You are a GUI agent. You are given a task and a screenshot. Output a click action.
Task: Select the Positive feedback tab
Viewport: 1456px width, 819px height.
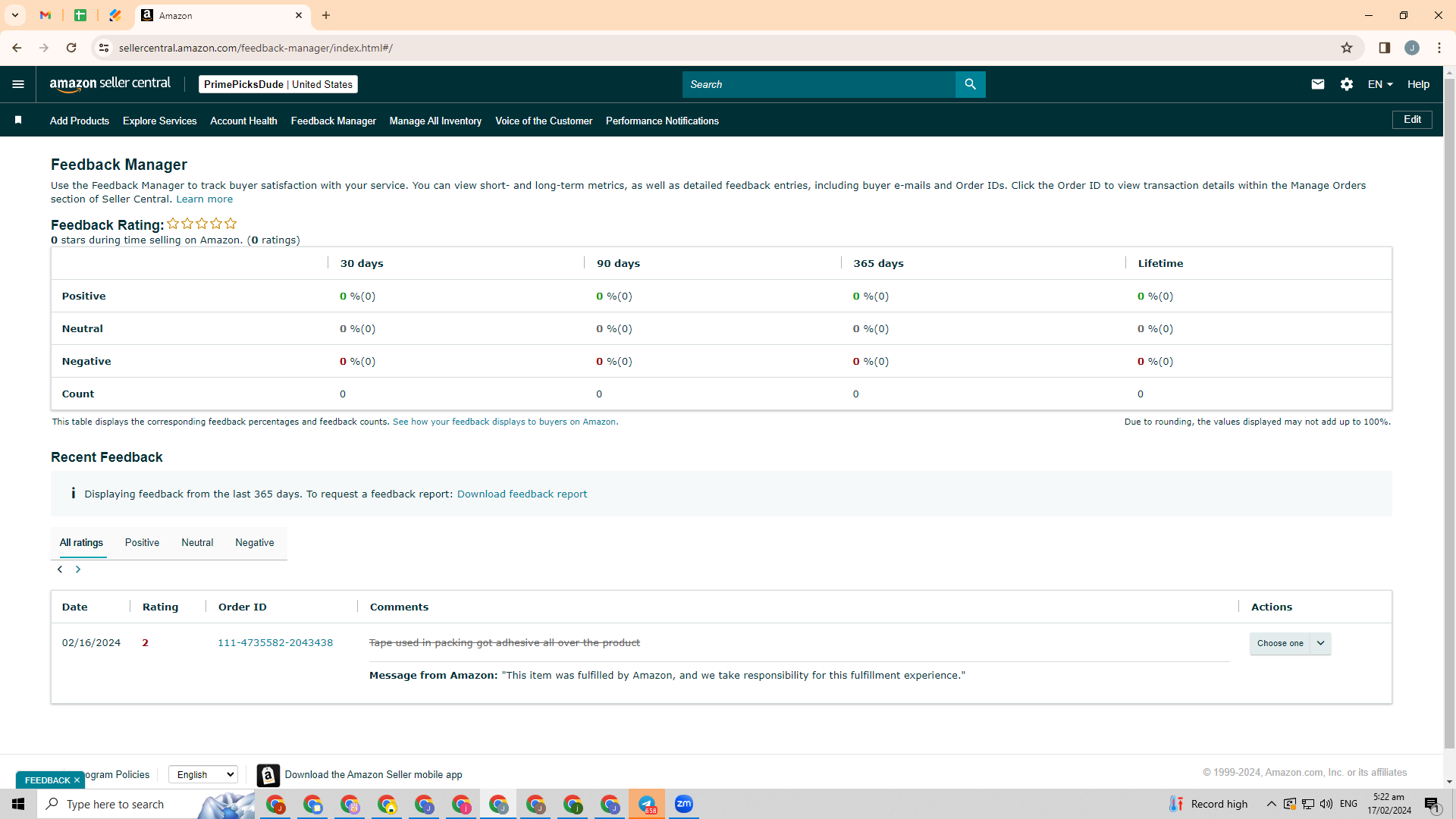pos(142,543)
